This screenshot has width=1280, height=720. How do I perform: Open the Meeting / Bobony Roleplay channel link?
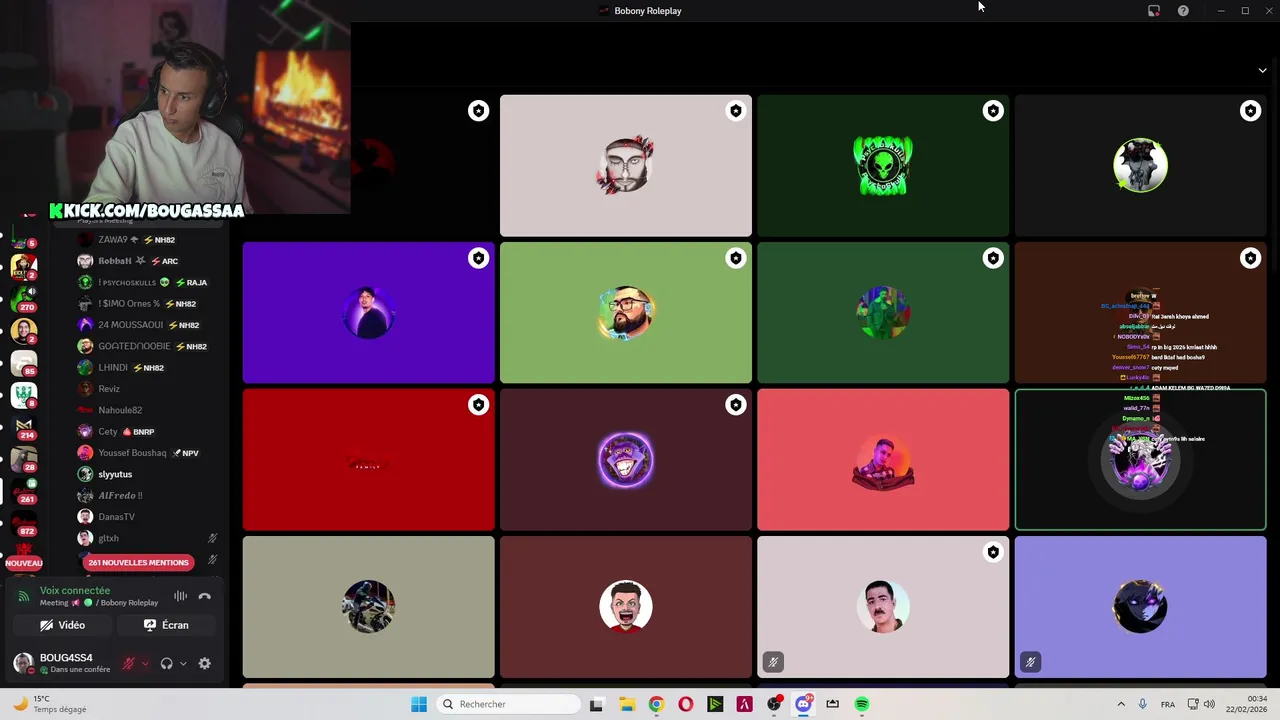[x=99, y=603]
